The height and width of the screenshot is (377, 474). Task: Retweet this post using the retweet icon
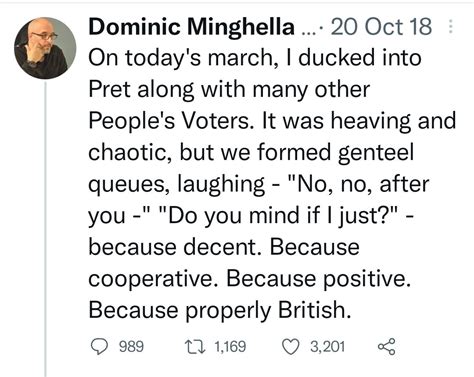click(x=195, y=347)
